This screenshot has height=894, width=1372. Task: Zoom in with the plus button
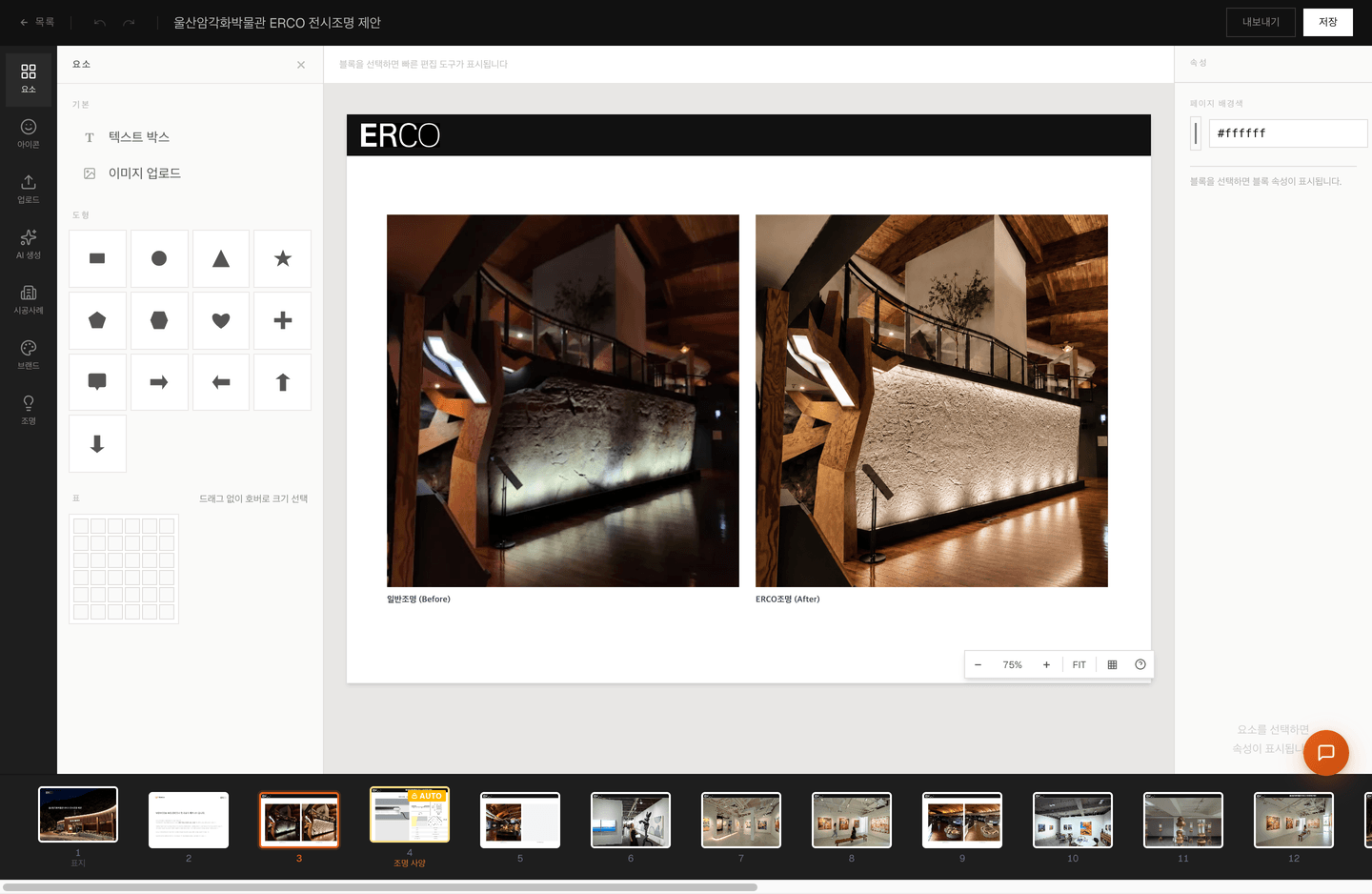pyautogui.click(x=1046, y=665)
